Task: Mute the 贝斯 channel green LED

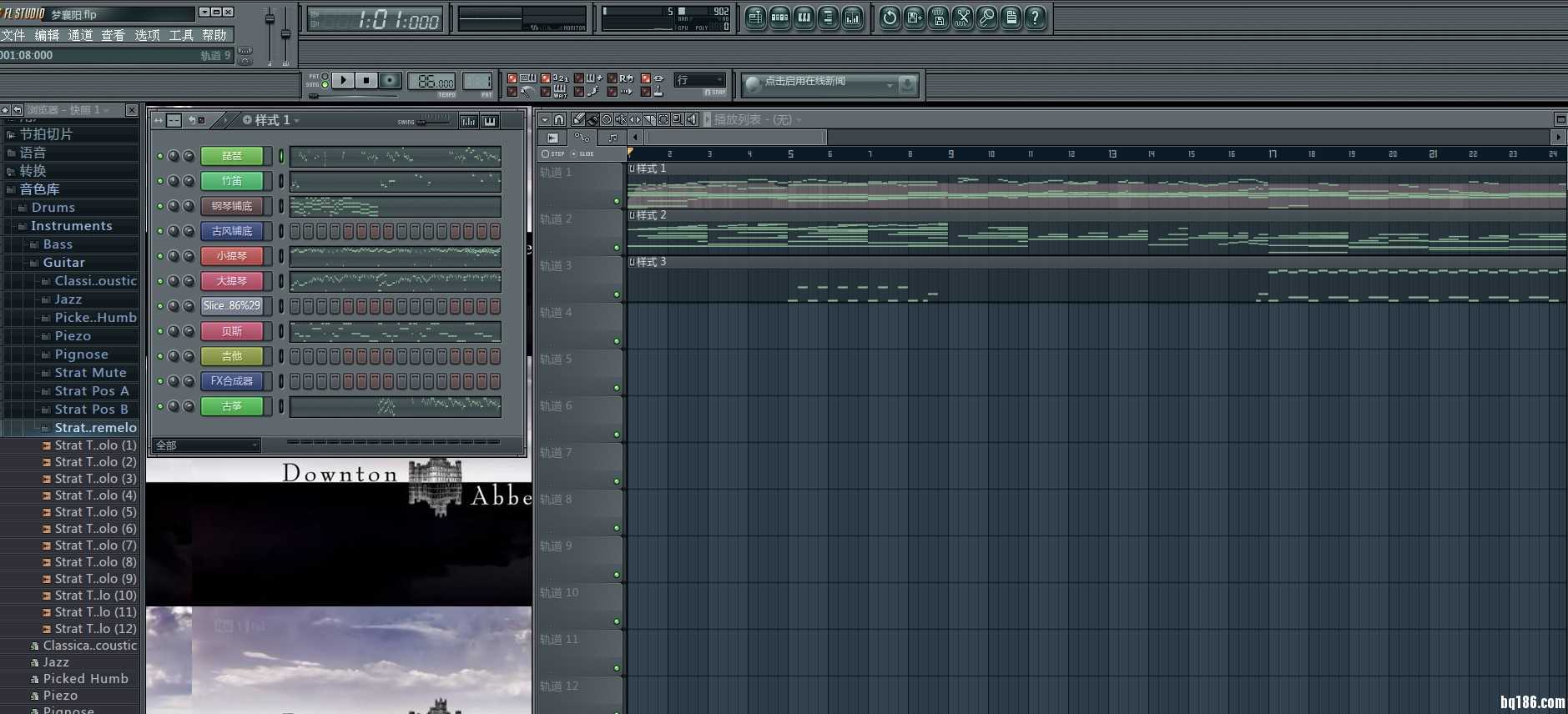Action: 160,331
